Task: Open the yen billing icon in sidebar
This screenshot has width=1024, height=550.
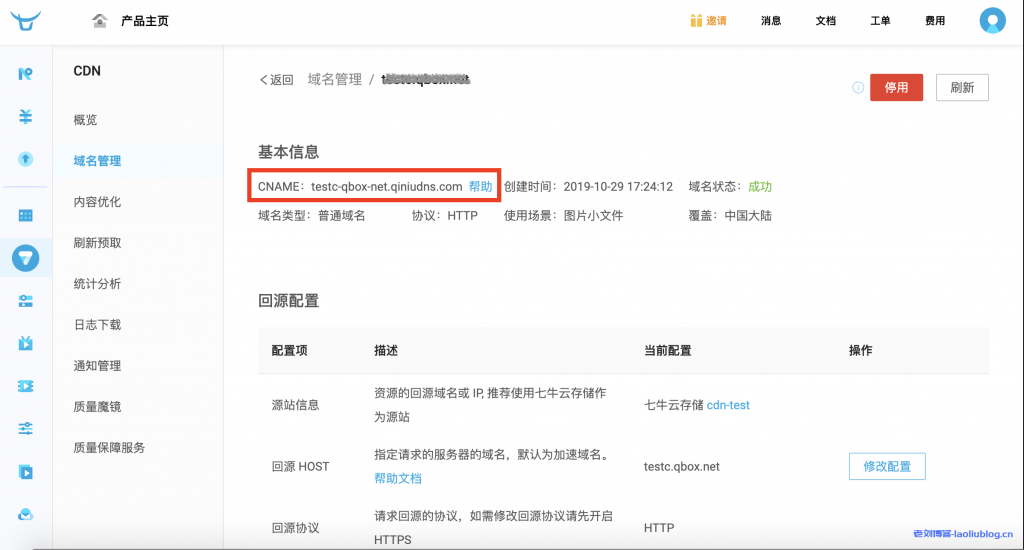Action: [26, 117]
